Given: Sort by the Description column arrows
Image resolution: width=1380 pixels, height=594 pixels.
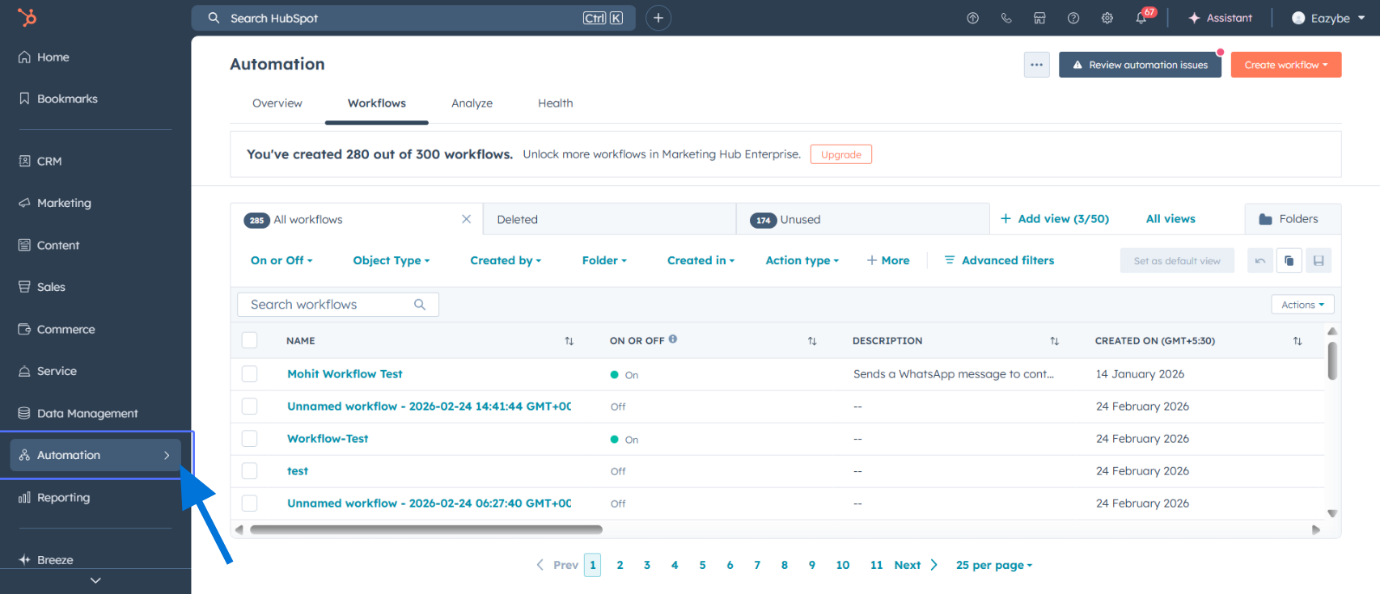Looking at the screenshot, I should coord(1054,341).
